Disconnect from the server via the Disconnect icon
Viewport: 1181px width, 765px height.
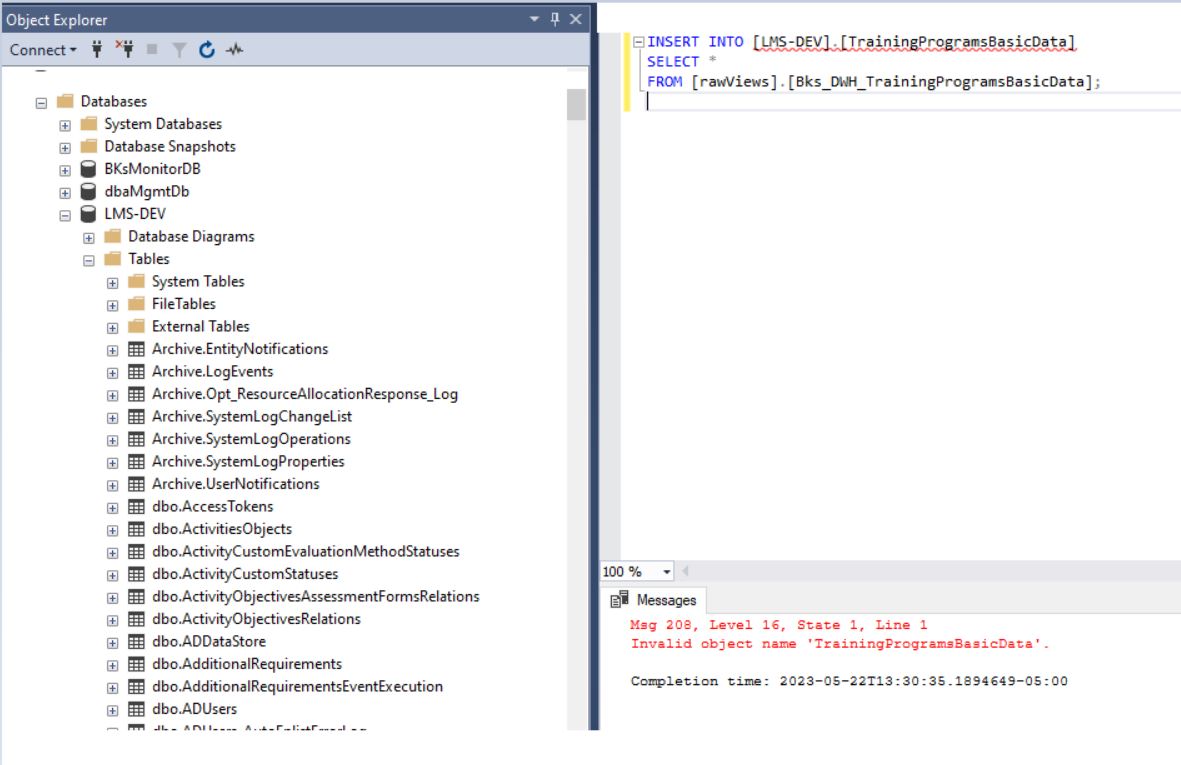coord(127,49)
